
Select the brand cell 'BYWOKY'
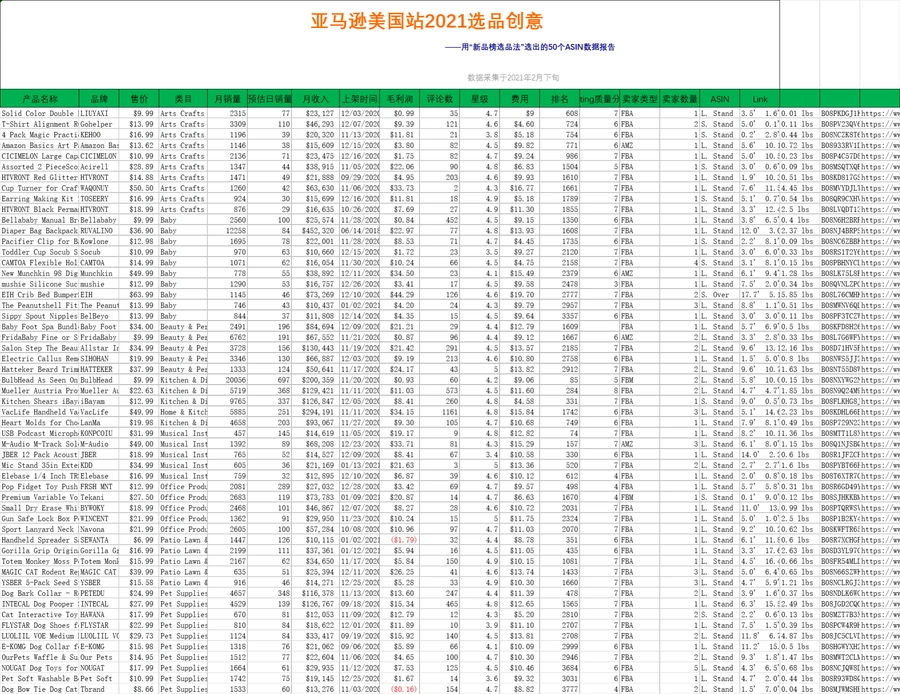99,508
